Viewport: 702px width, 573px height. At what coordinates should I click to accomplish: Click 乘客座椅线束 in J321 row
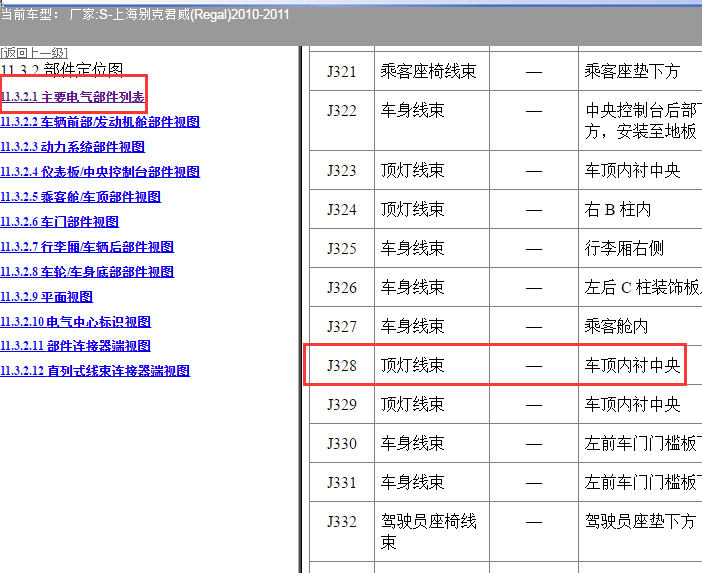point(428,72)
